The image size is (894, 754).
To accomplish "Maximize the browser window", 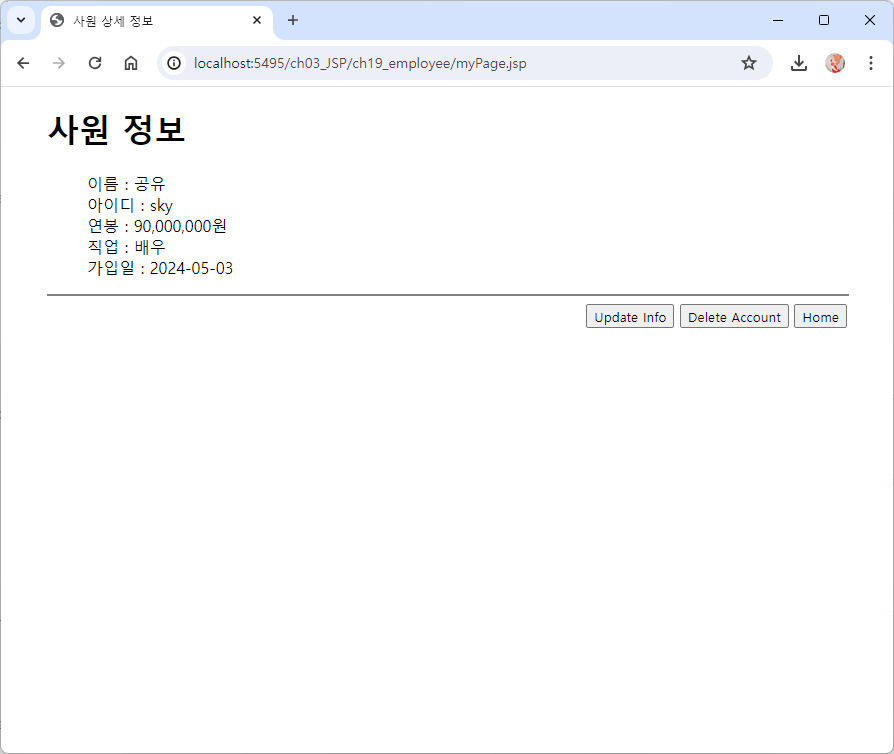I will point(824,21).
